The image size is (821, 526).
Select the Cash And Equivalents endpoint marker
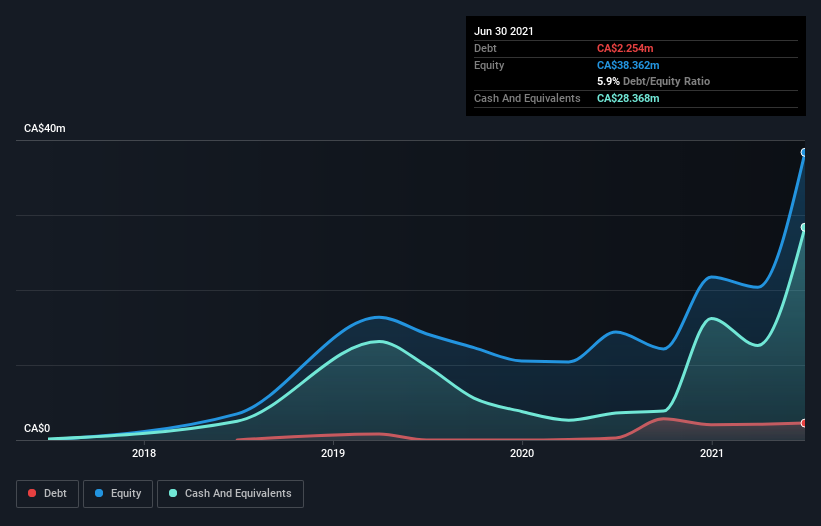[804, 227]
